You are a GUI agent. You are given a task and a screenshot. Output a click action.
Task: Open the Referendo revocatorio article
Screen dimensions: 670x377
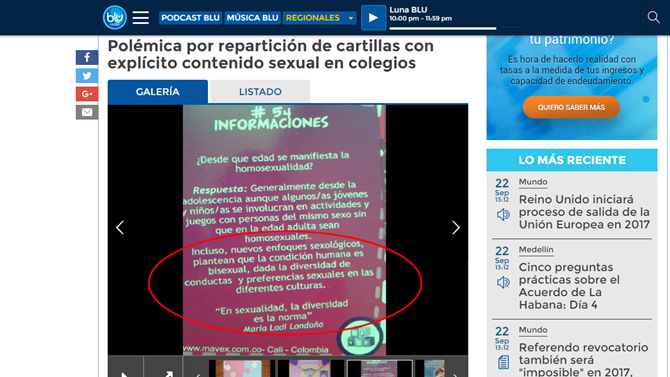point(583,359)
